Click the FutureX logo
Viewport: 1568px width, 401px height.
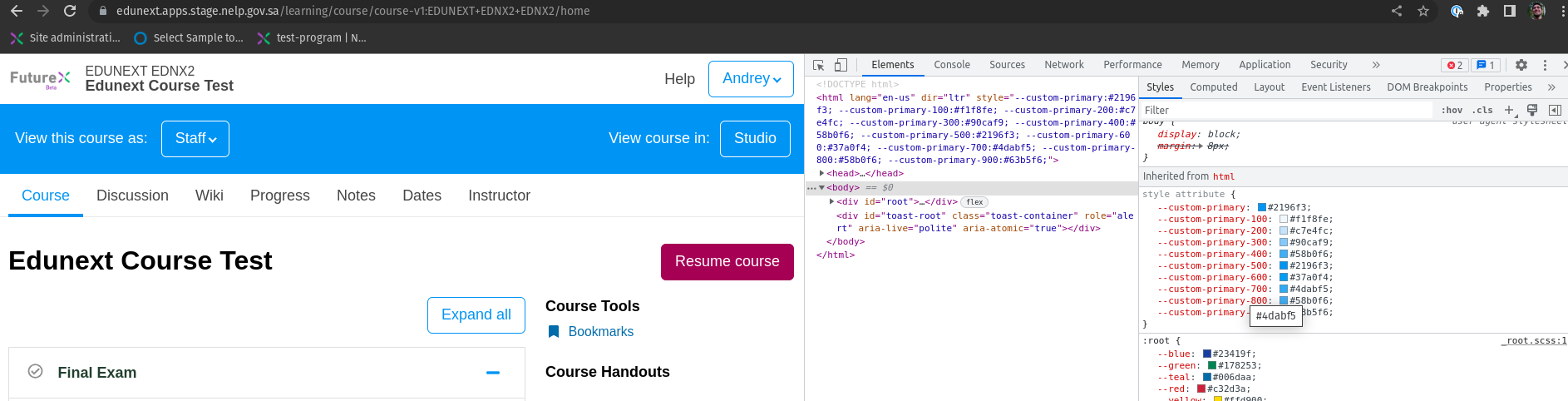coord(40,79)
